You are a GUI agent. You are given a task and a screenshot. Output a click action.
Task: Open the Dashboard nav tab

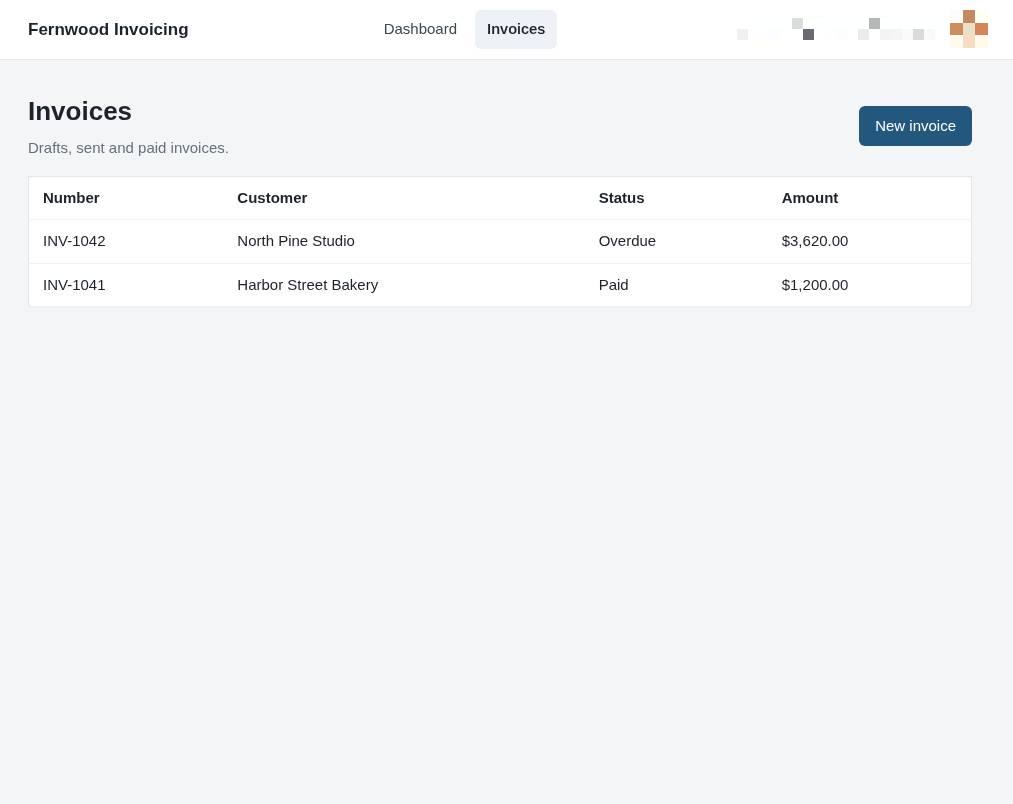click(420, 29)
